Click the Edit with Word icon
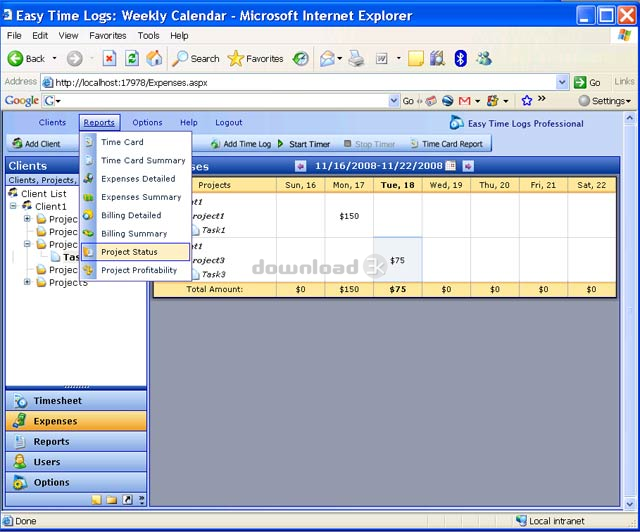 [x=382, y=59]
